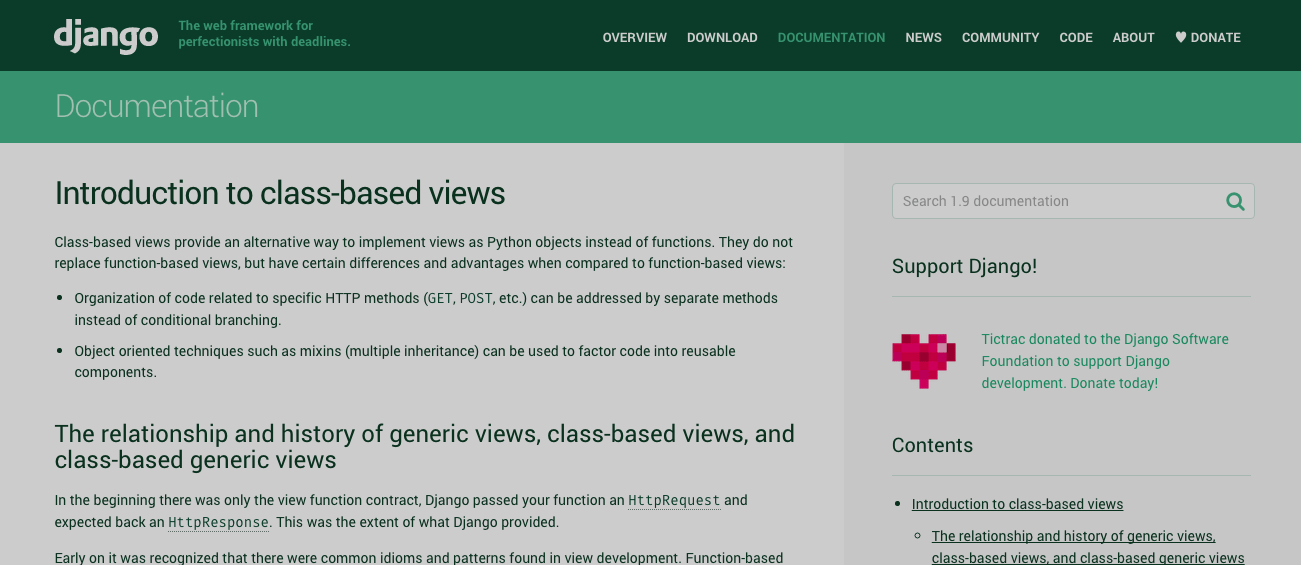Focus the Search 1.9 documentation field

point(1055,201)
